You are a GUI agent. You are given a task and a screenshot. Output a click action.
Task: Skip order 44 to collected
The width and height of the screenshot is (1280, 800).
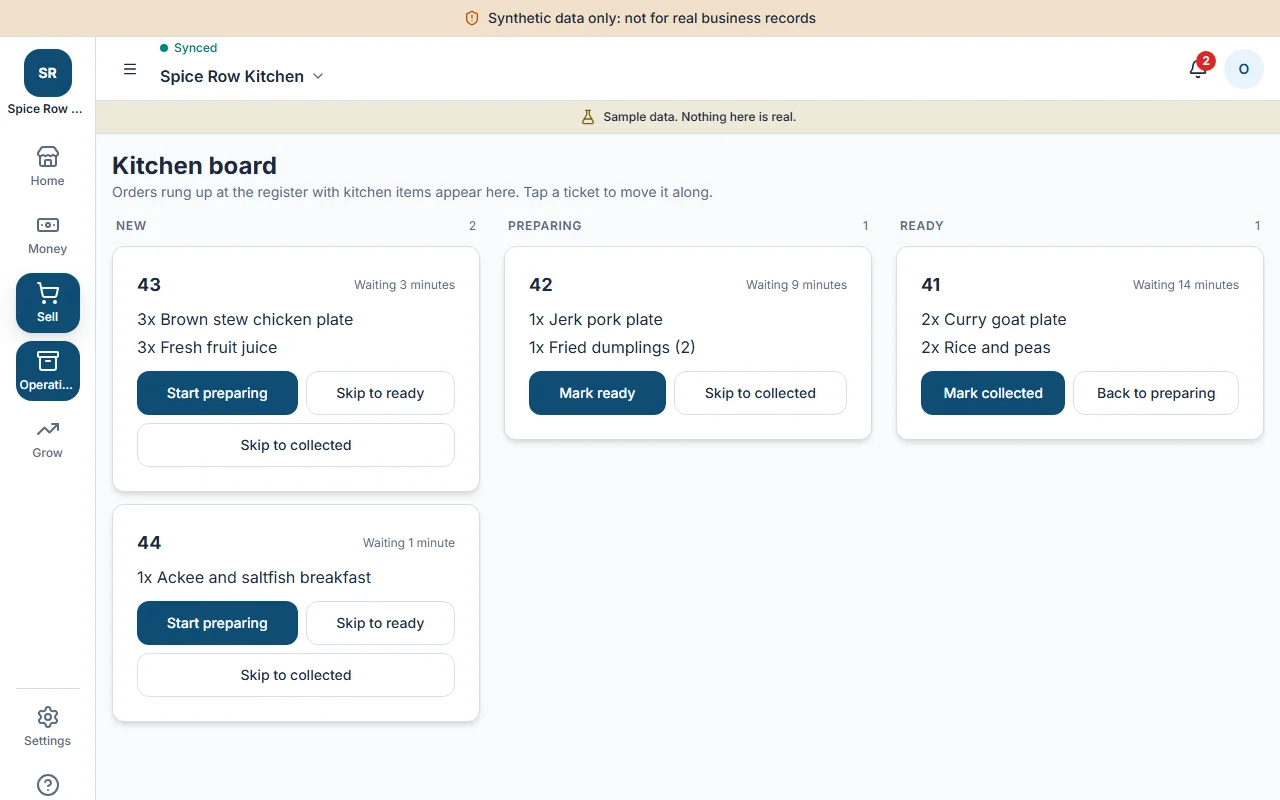[296, 675]
